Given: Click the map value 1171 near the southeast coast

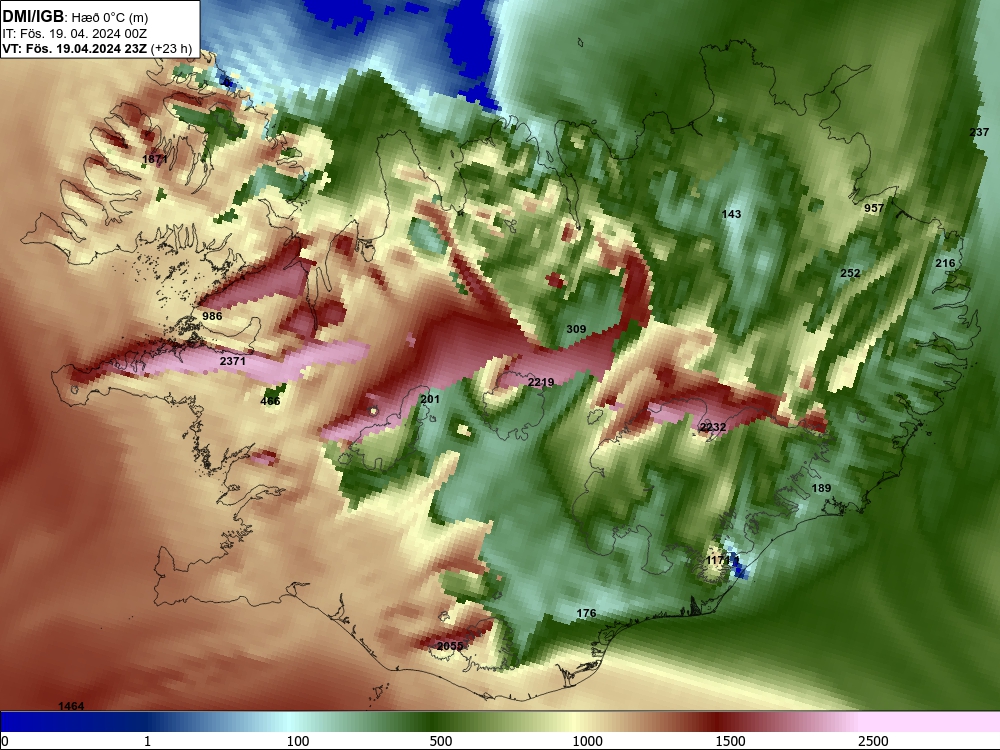Looking at the screenshot, I should pyautogui.click(x=719, y=560).
